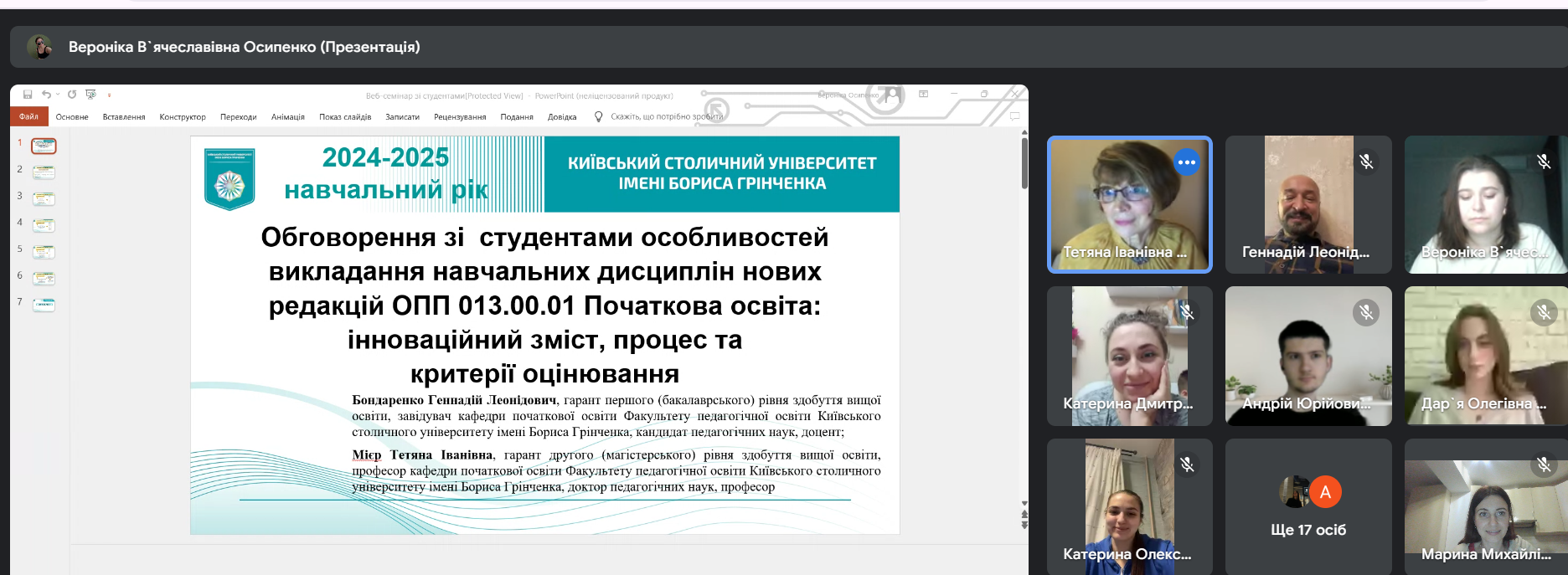Open the Файл tab

point(28,116)
